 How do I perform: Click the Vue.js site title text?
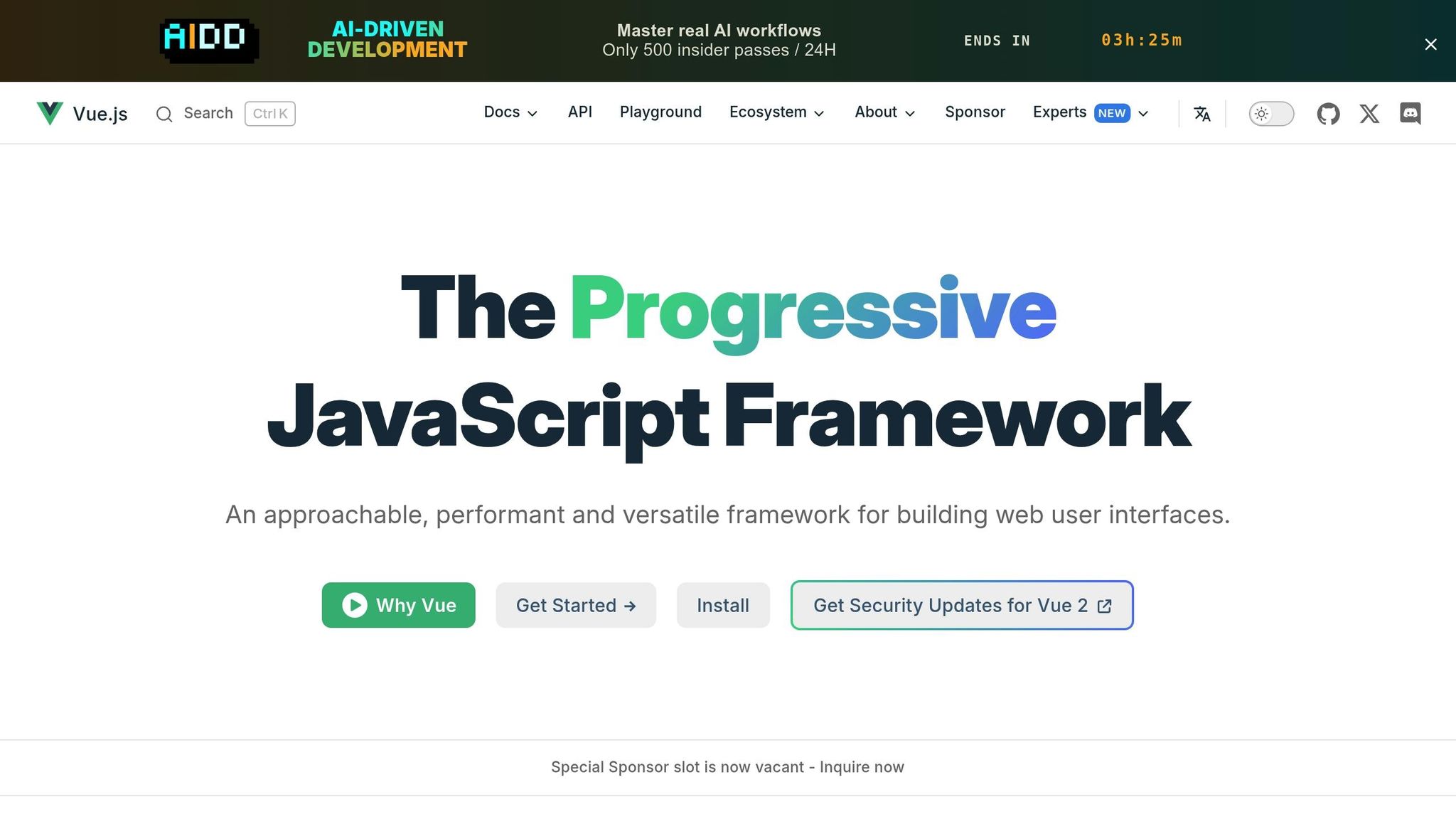[x=100, y=114]
